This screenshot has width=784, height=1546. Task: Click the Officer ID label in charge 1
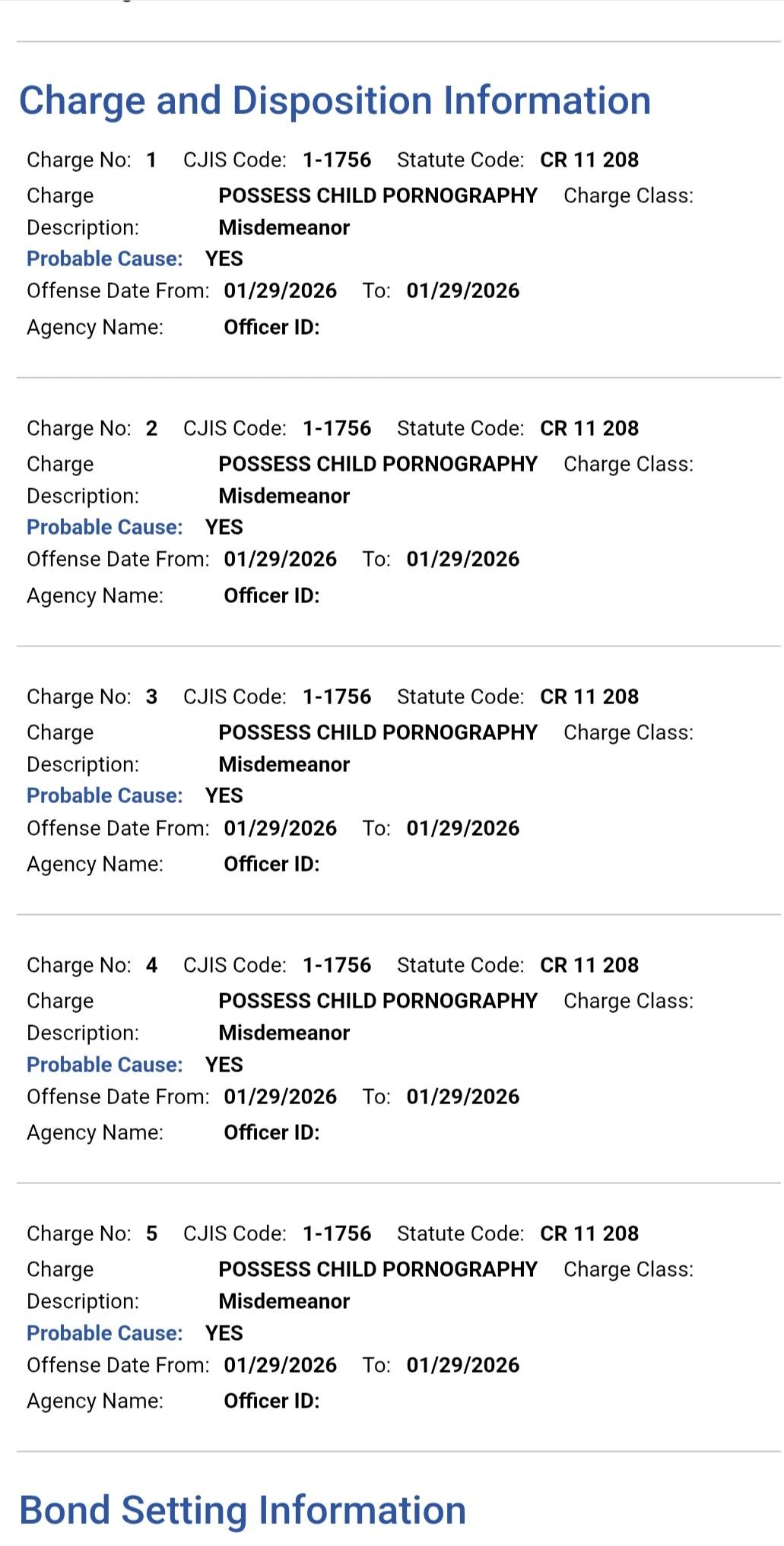(x=271, y=328)
